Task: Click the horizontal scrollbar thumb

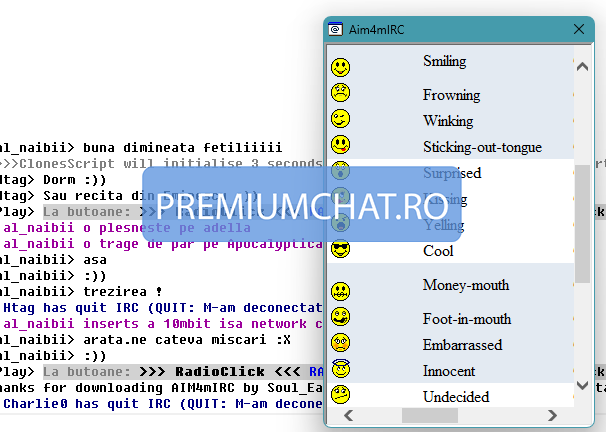Action: [x=430, y=416]
